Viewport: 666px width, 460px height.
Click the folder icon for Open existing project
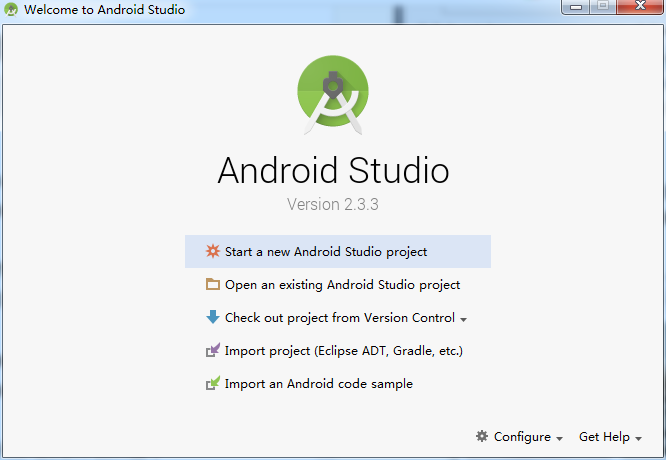pos(213,284)
